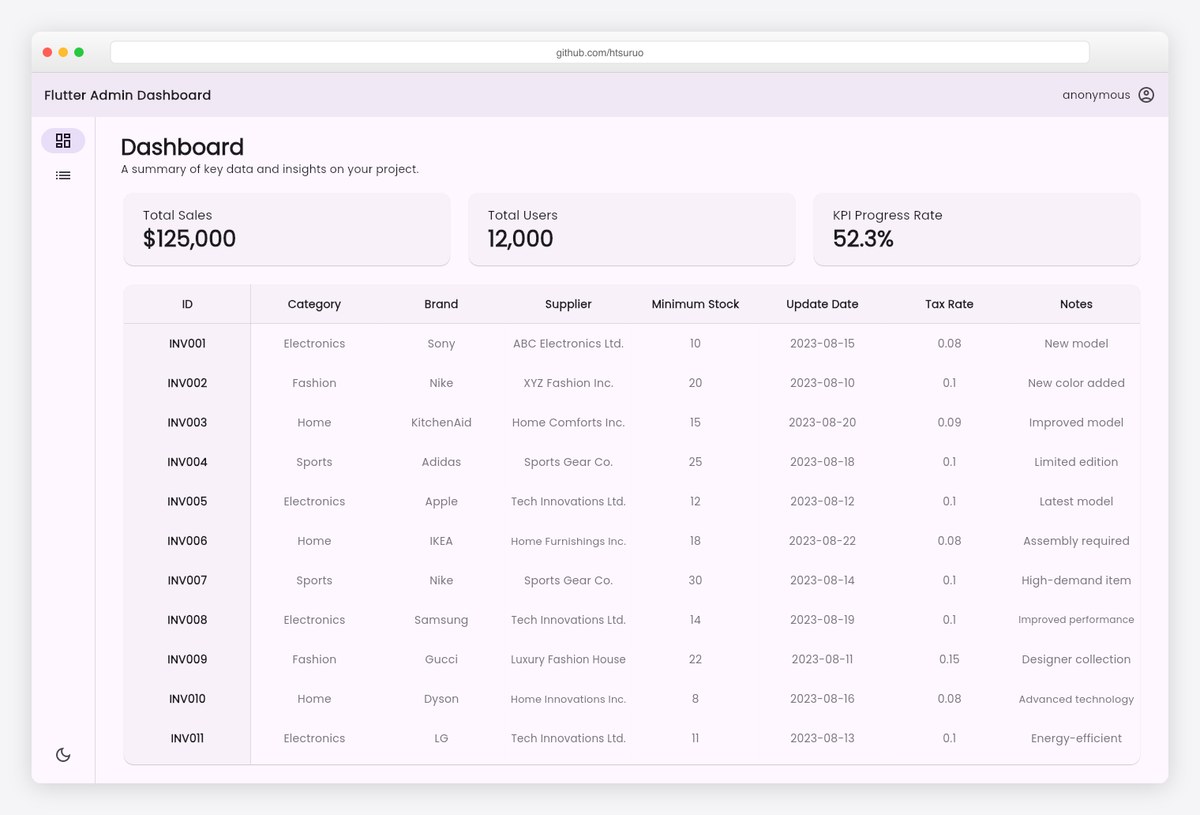Click the Limited edition note
1200x815 pixels.
point(1076,462)
